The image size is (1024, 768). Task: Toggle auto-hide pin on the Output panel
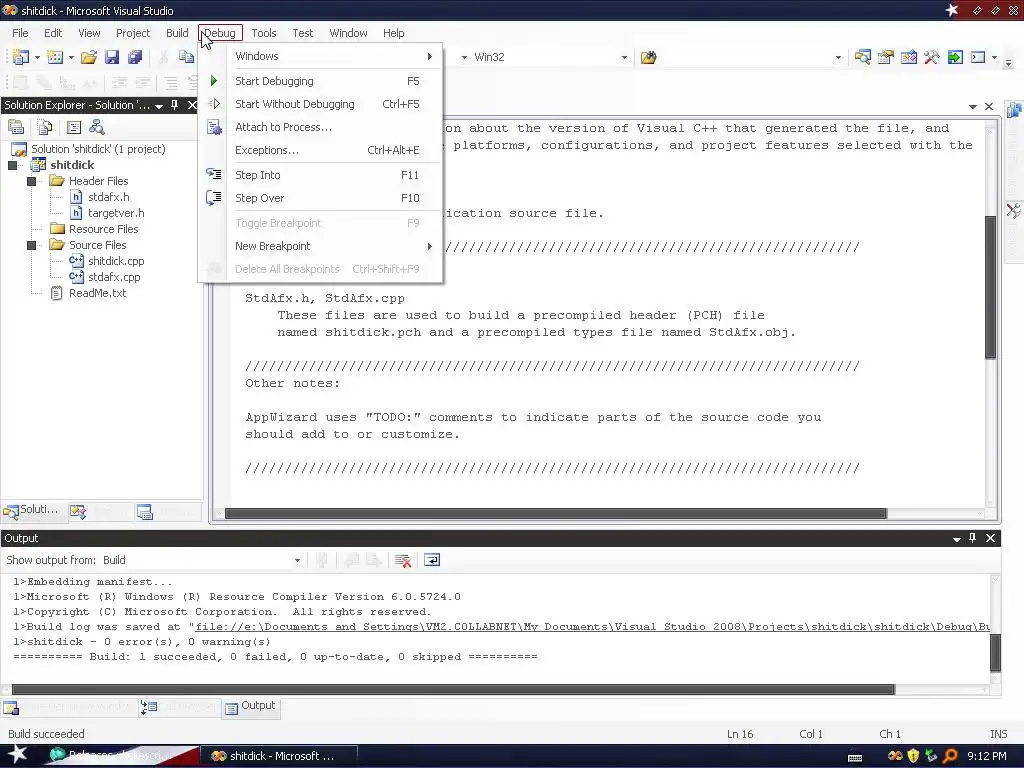[x=972, y=538]
